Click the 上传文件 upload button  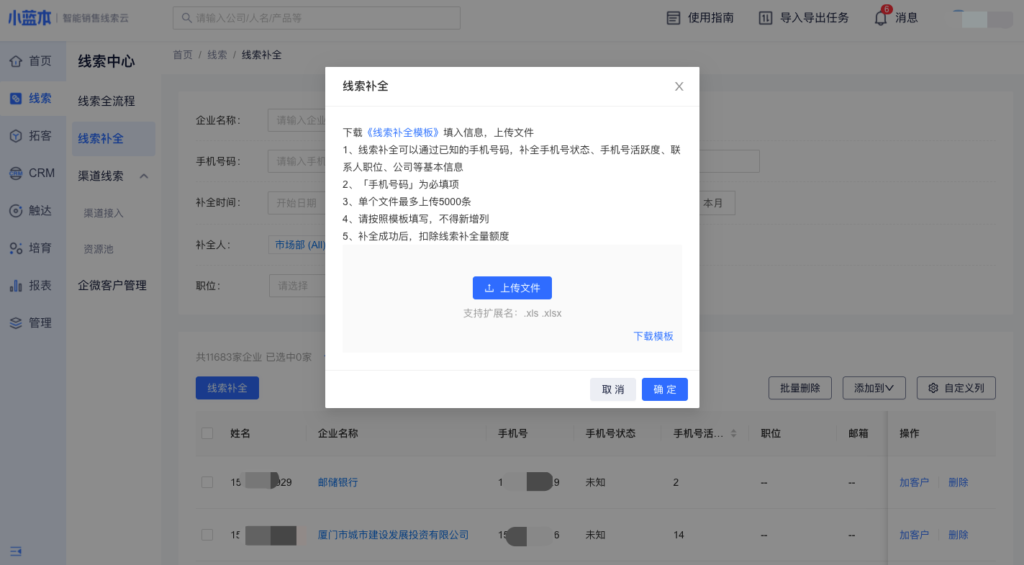pyautogui.click(x=512, y=288)
